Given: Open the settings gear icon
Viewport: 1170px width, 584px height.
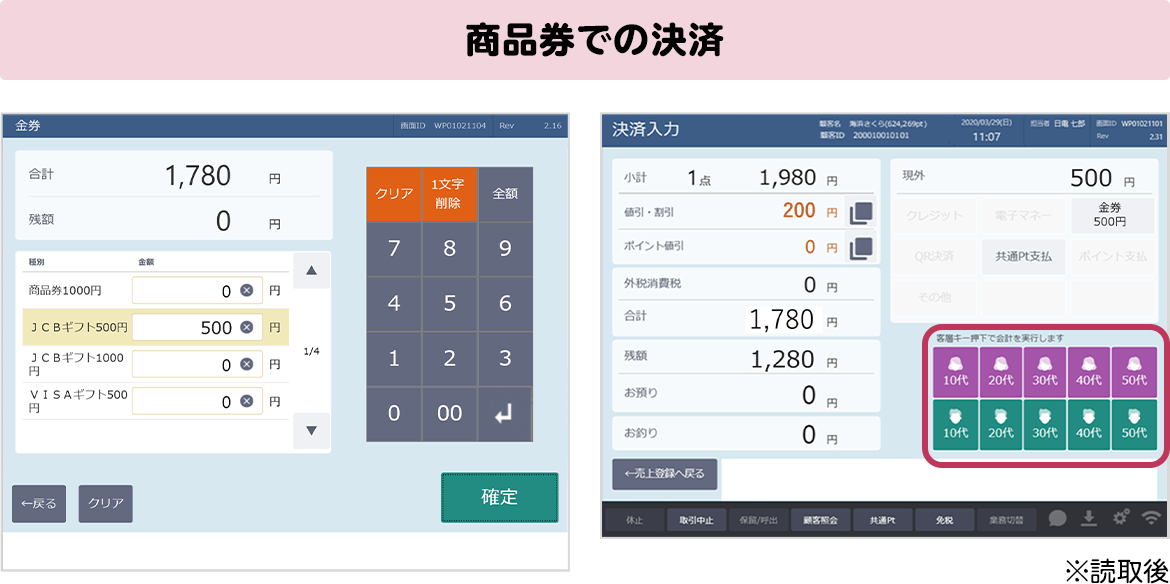Looking at the screenshot, I should 1121,518.
